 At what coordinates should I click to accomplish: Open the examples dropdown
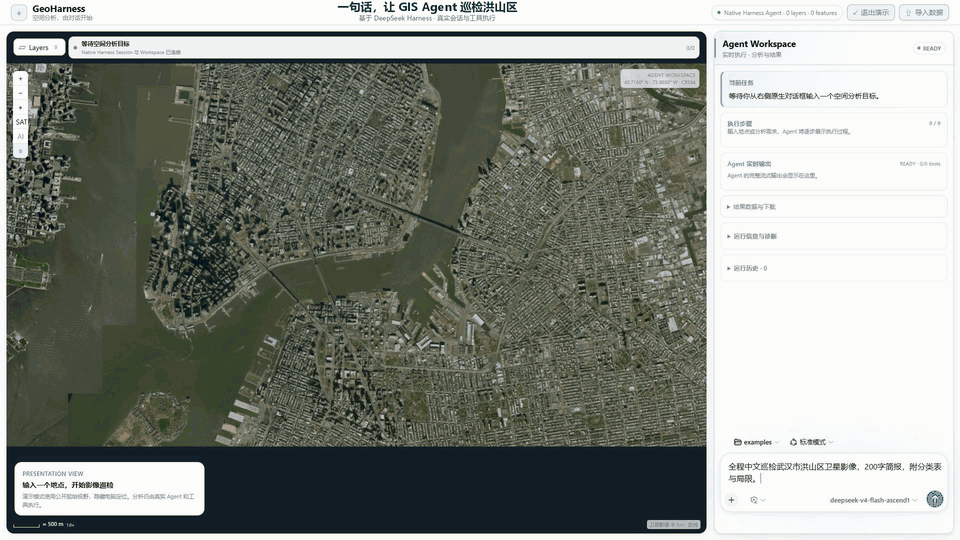tap(756, 442)
